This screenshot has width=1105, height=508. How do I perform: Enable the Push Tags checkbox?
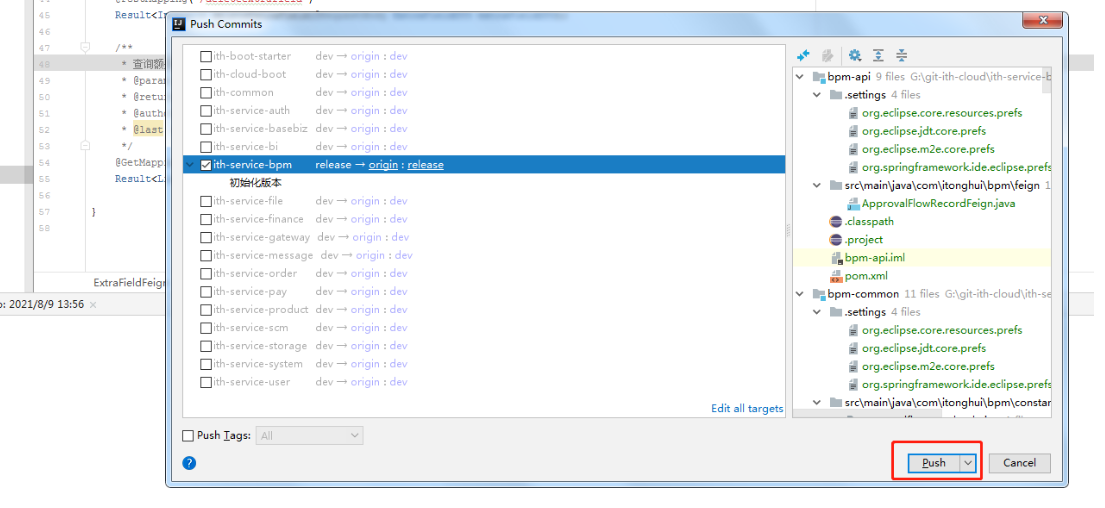[x=188, y=436]
